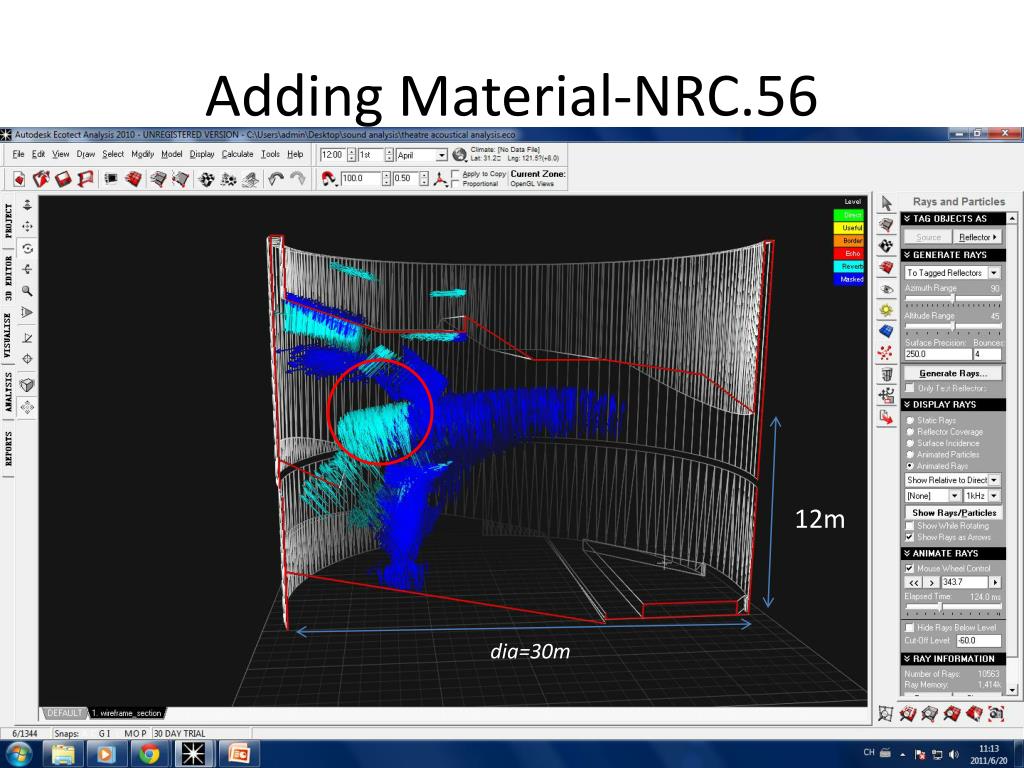The image size is (1024, 768).
Task: Open Windows Explorer from the taskbar
Action: (x=63, y=754)
